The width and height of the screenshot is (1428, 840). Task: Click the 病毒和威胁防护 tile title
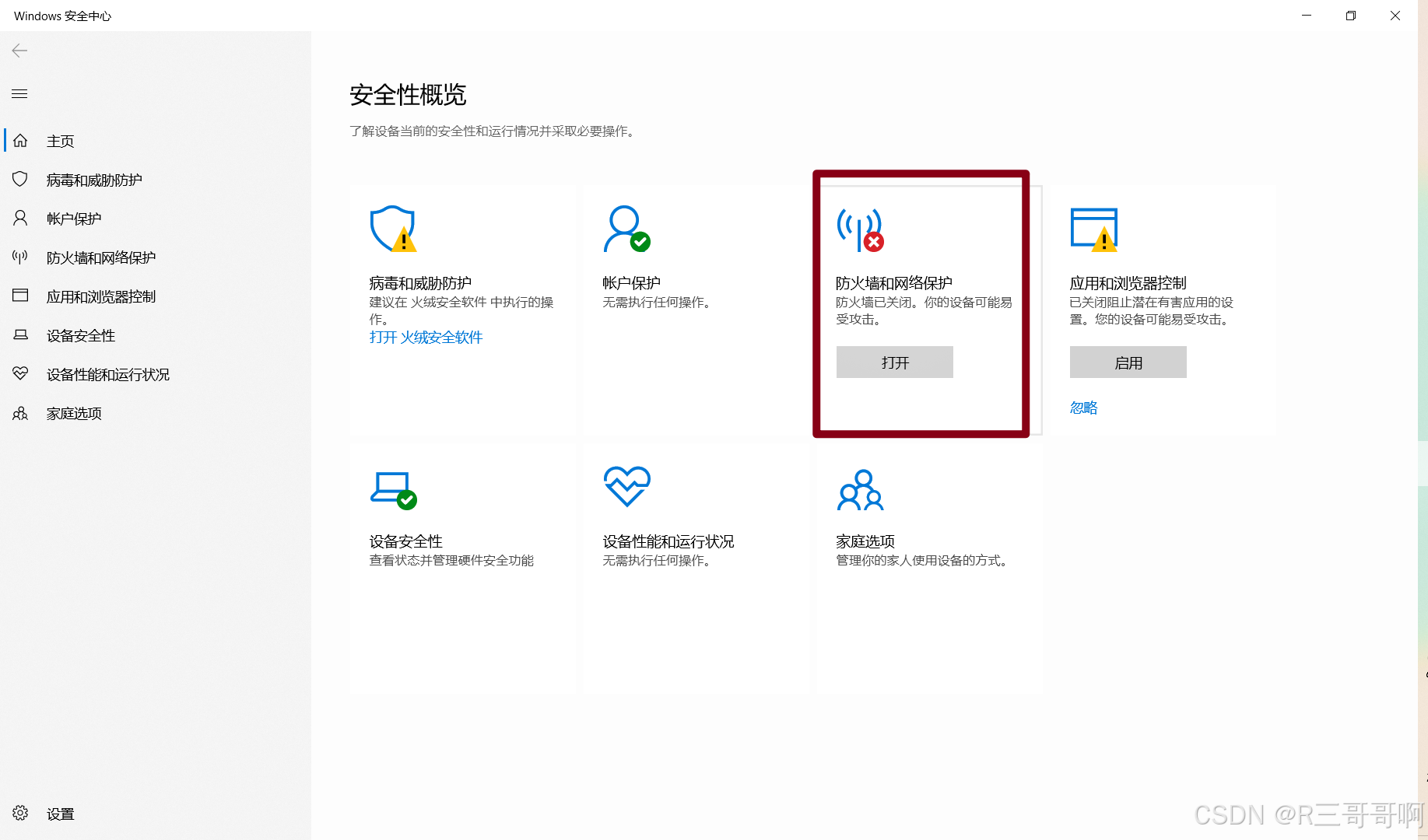click(420, 283)
